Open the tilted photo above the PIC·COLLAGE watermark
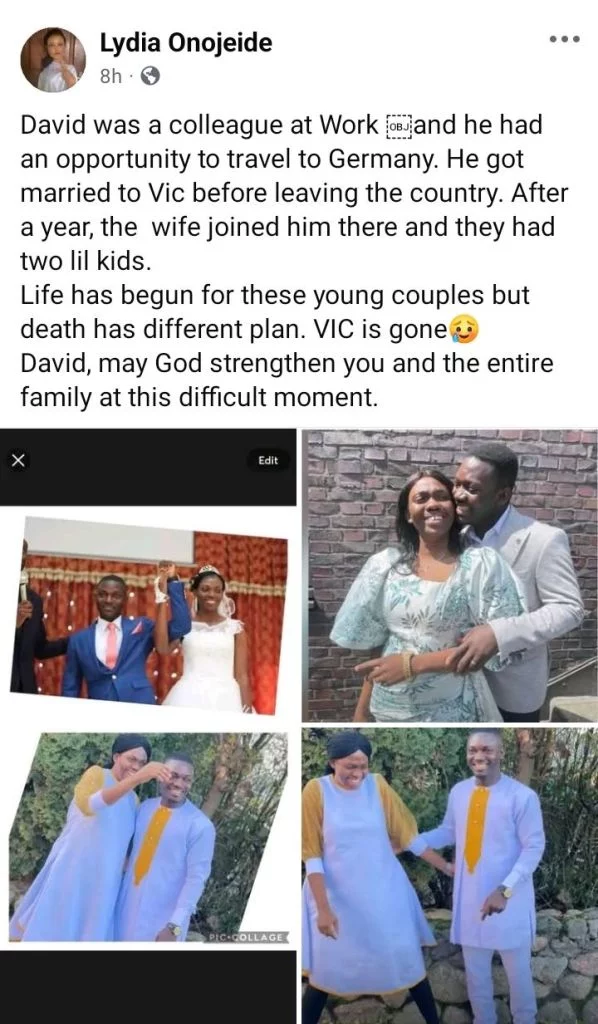This screenshot has height=1024, width=598. point(148,837)
